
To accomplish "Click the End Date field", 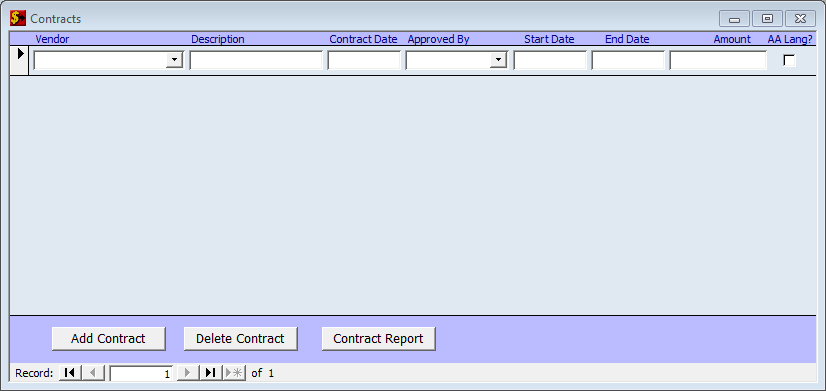I will click(x=628, y=60).
